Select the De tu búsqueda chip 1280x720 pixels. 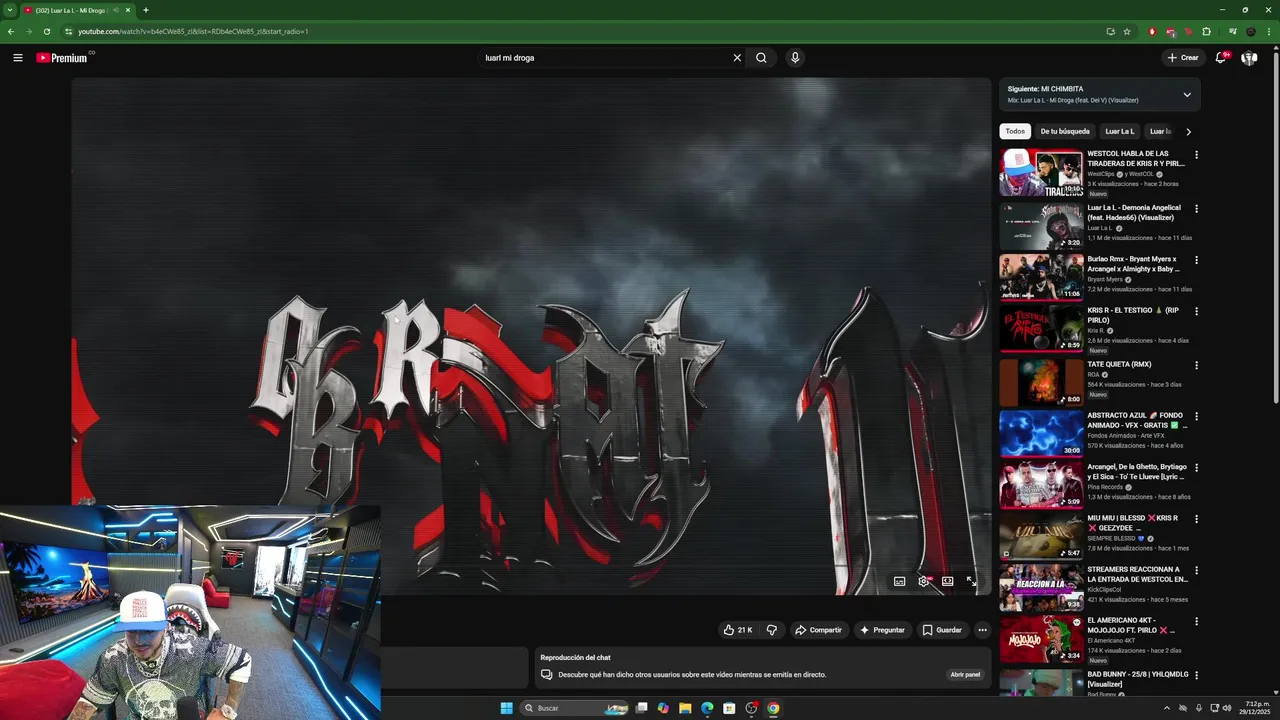point(1065,131)
